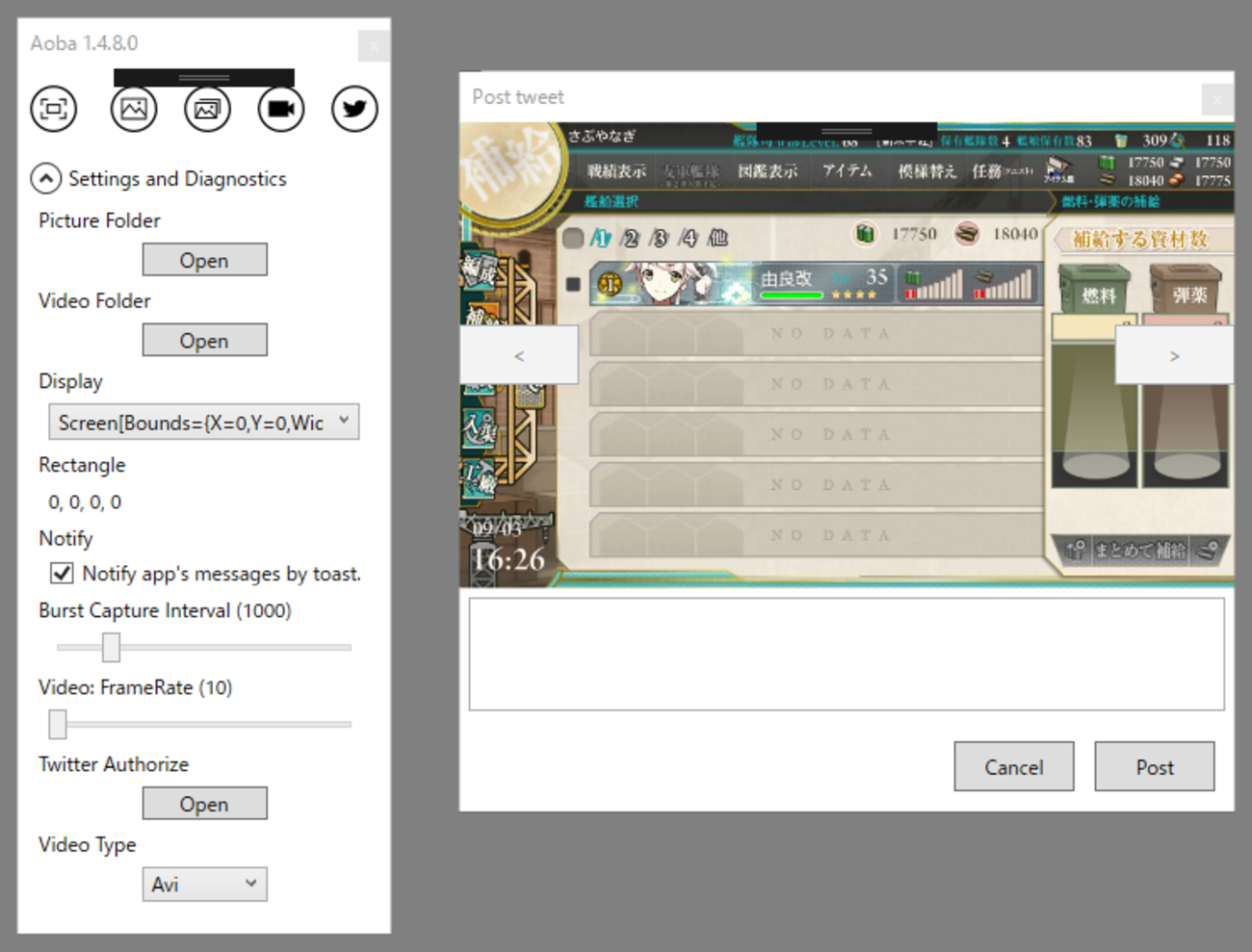Open the Video Type Avi dropdown
Viewport: 1252px width, 952px height.
(204, 884)
